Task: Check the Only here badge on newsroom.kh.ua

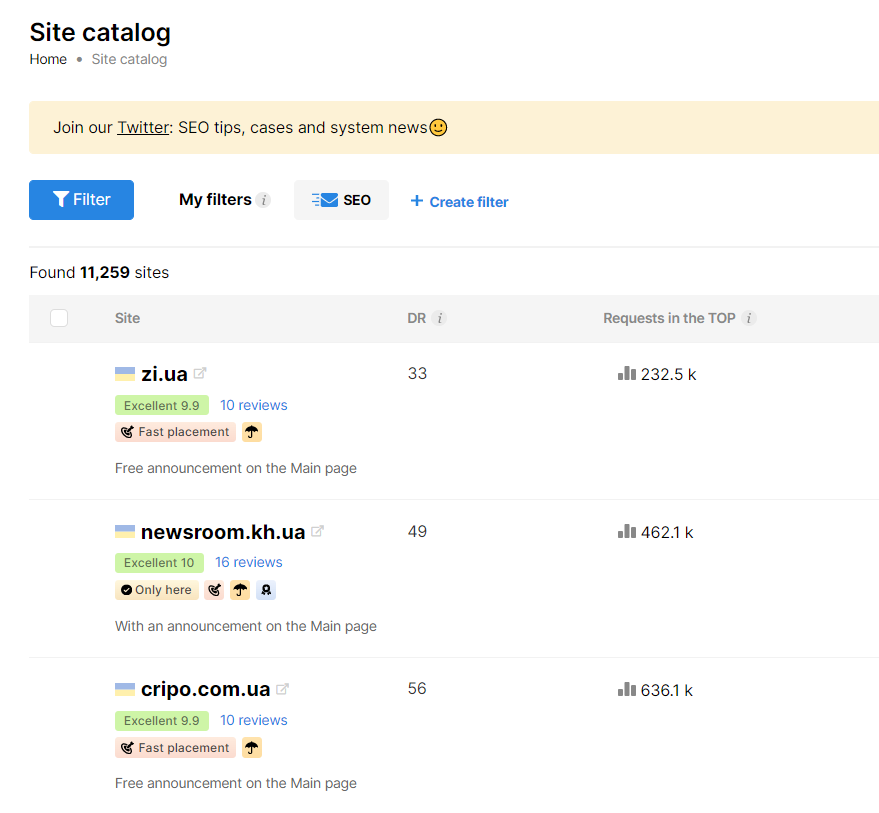Action: (x=156, y=590)
